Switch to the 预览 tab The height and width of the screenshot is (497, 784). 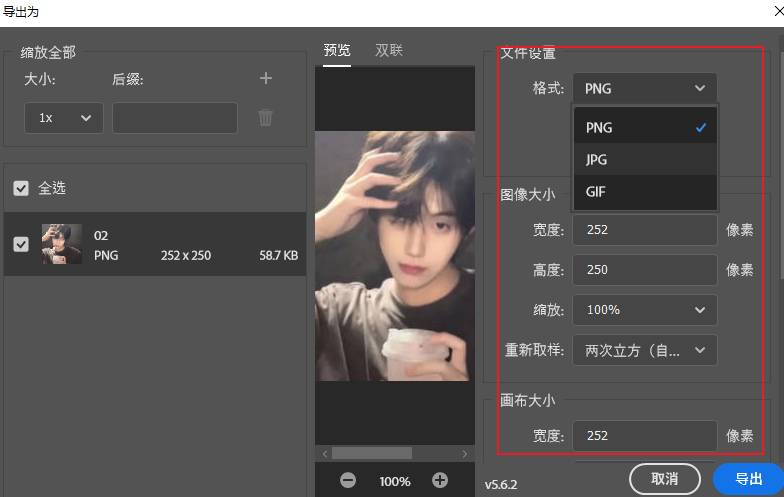point(337,50)
